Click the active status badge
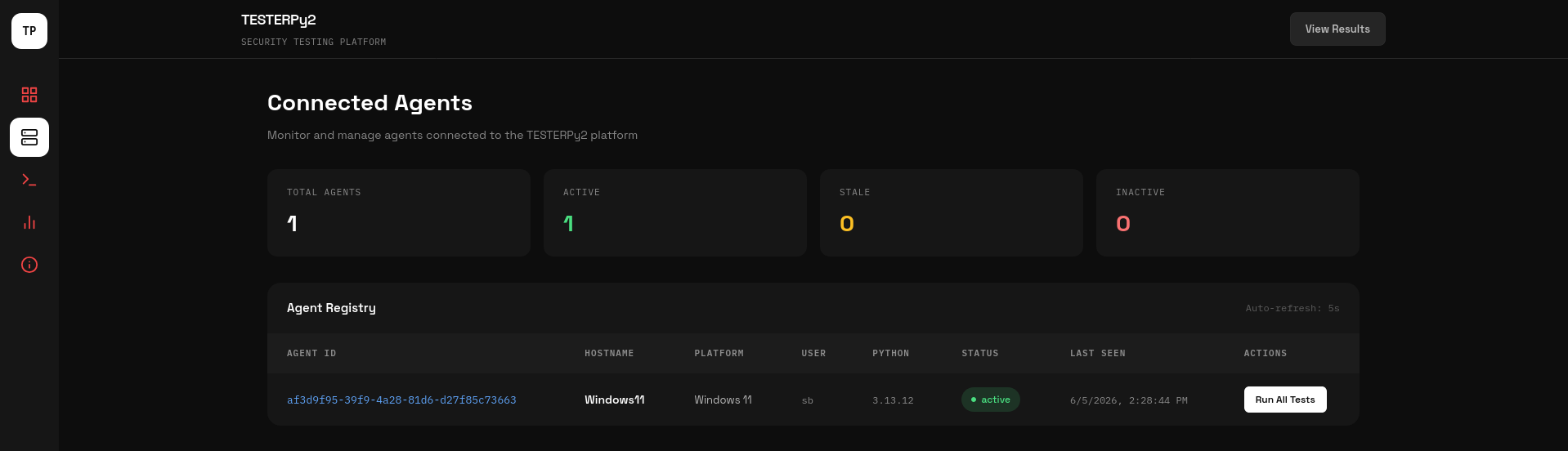 point(991,400)
